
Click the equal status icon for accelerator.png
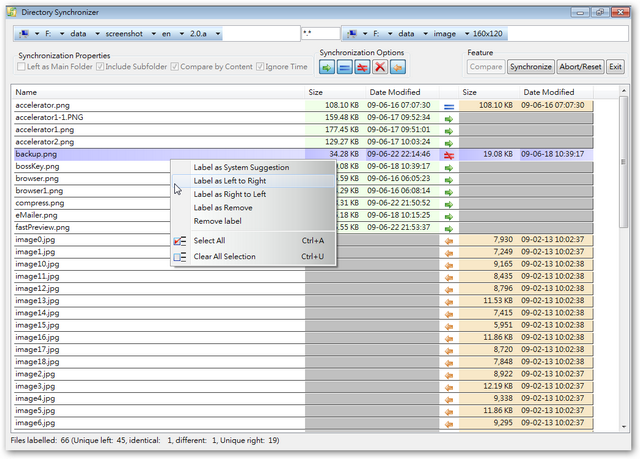coord(449,105)
